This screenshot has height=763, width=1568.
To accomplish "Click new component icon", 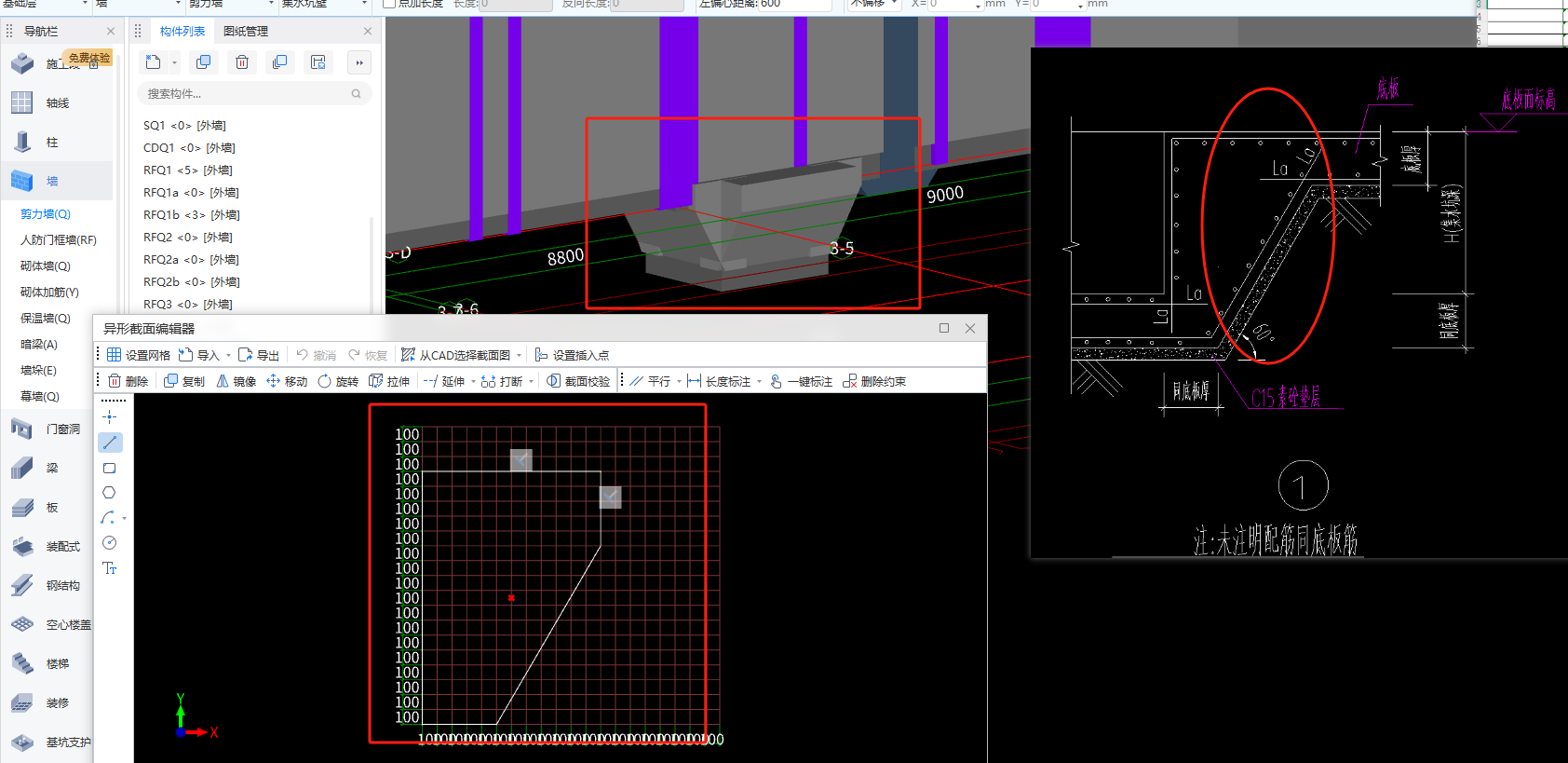I will coord(154,62).
